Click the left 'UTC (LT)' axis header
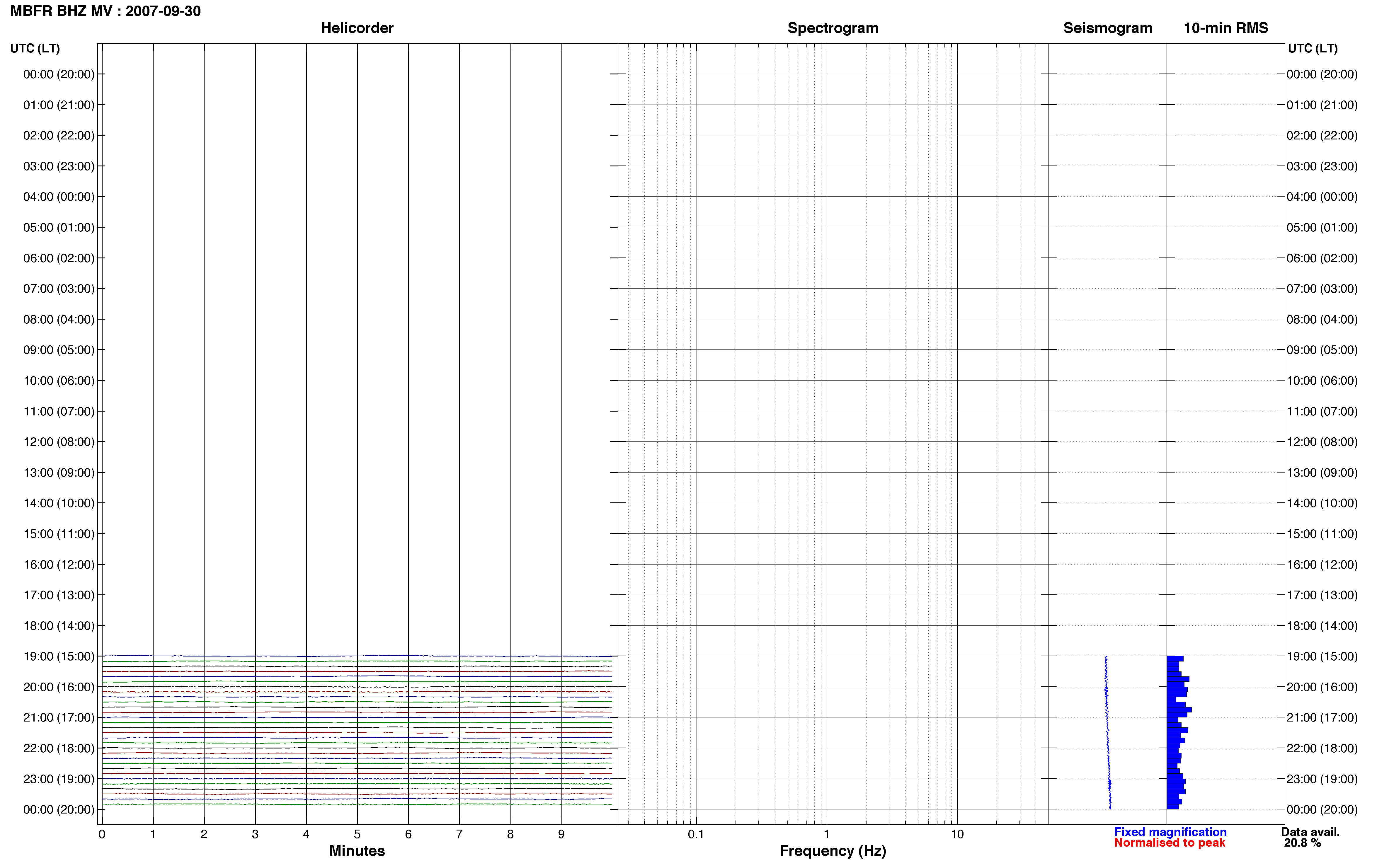 tap(35, 48)
